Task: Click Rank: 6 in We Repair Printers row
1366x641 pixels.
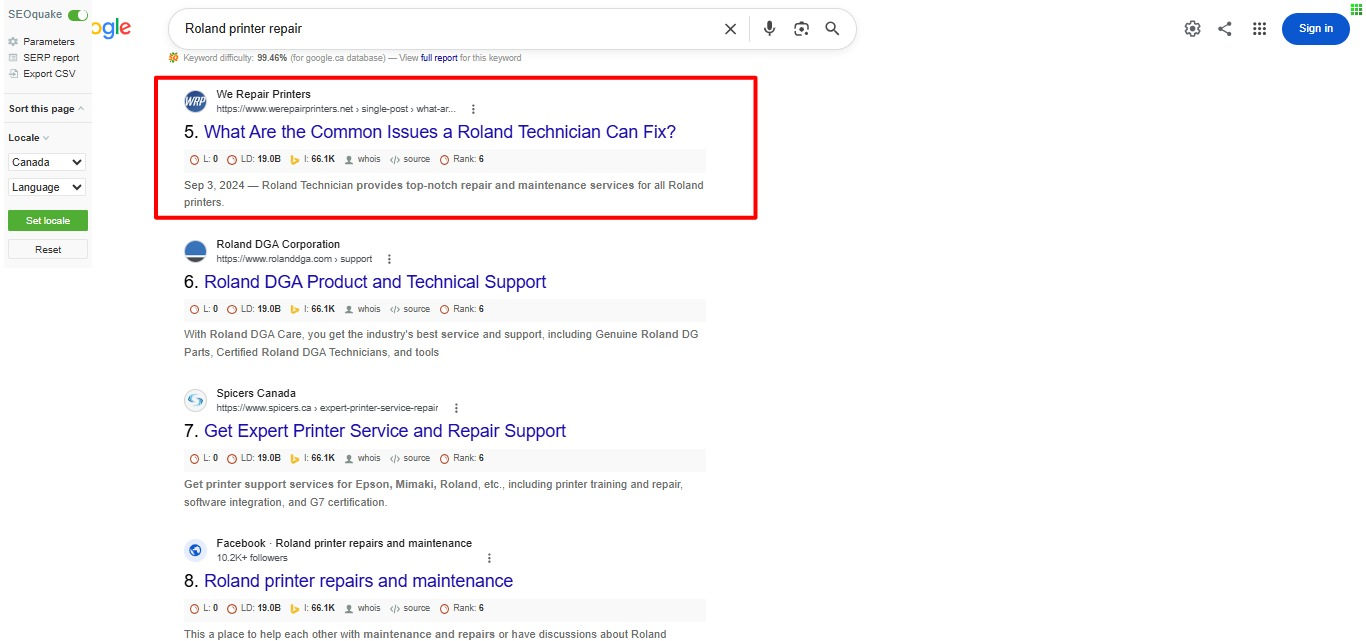Action: pyautogui.click(x=462, y=159)
